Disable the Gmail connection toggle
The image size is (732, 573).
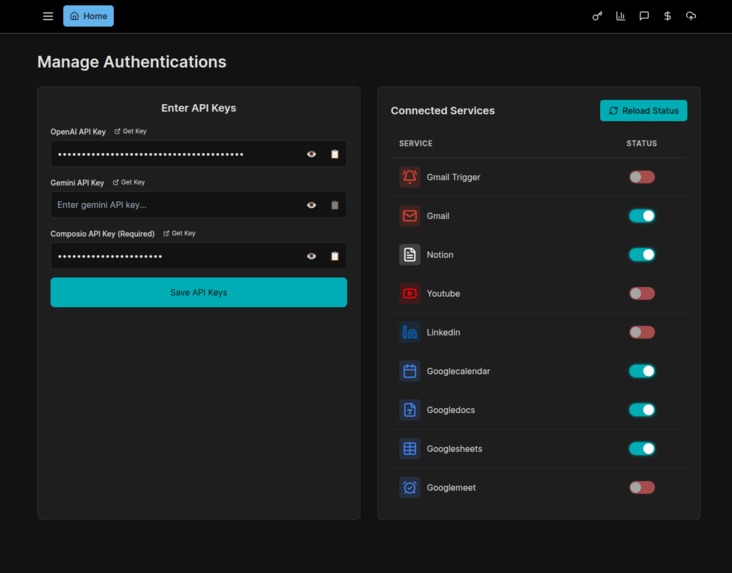(x=642, y=216)
